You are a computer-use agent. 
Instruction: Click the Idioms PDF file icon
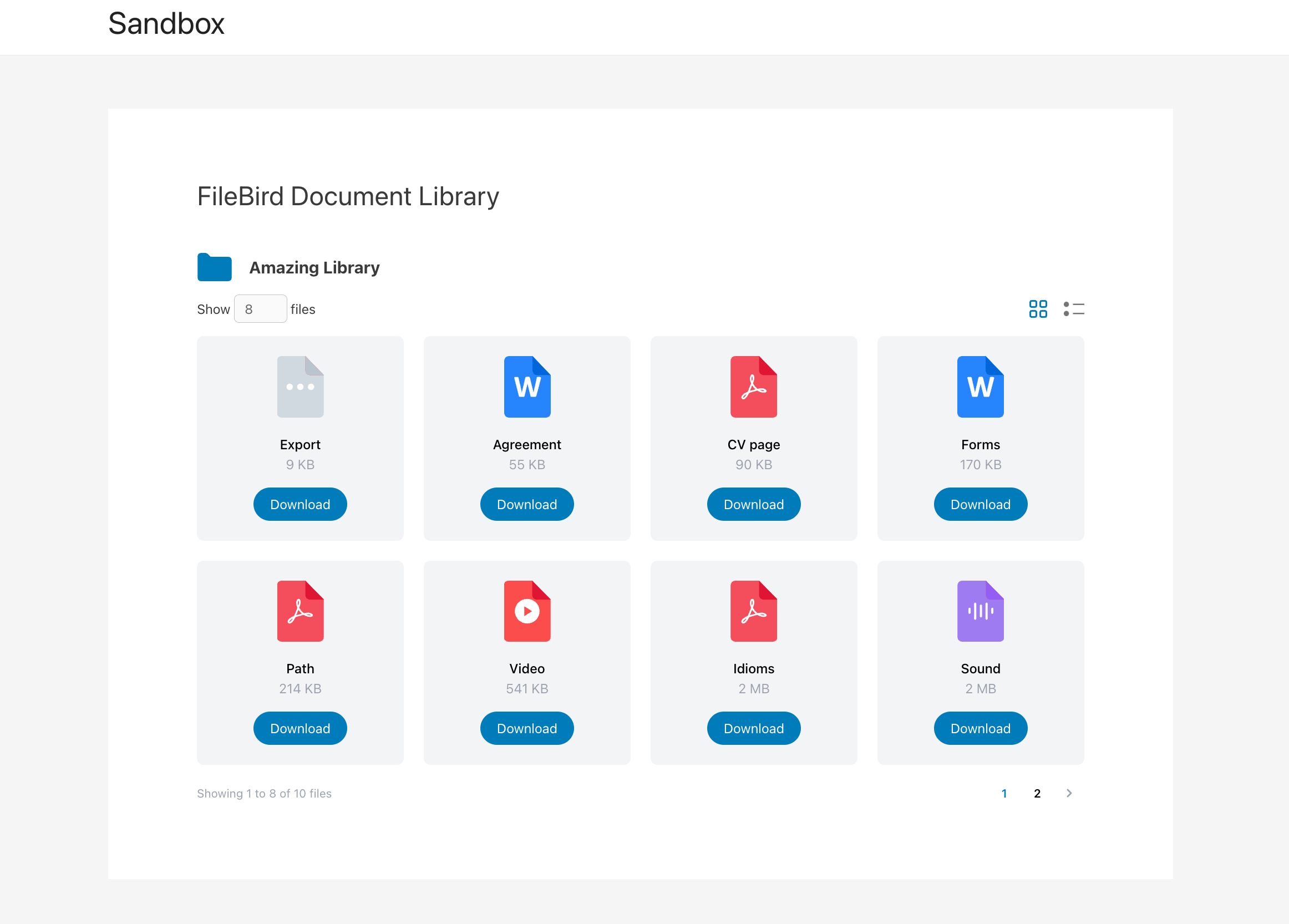pos(754,611)
